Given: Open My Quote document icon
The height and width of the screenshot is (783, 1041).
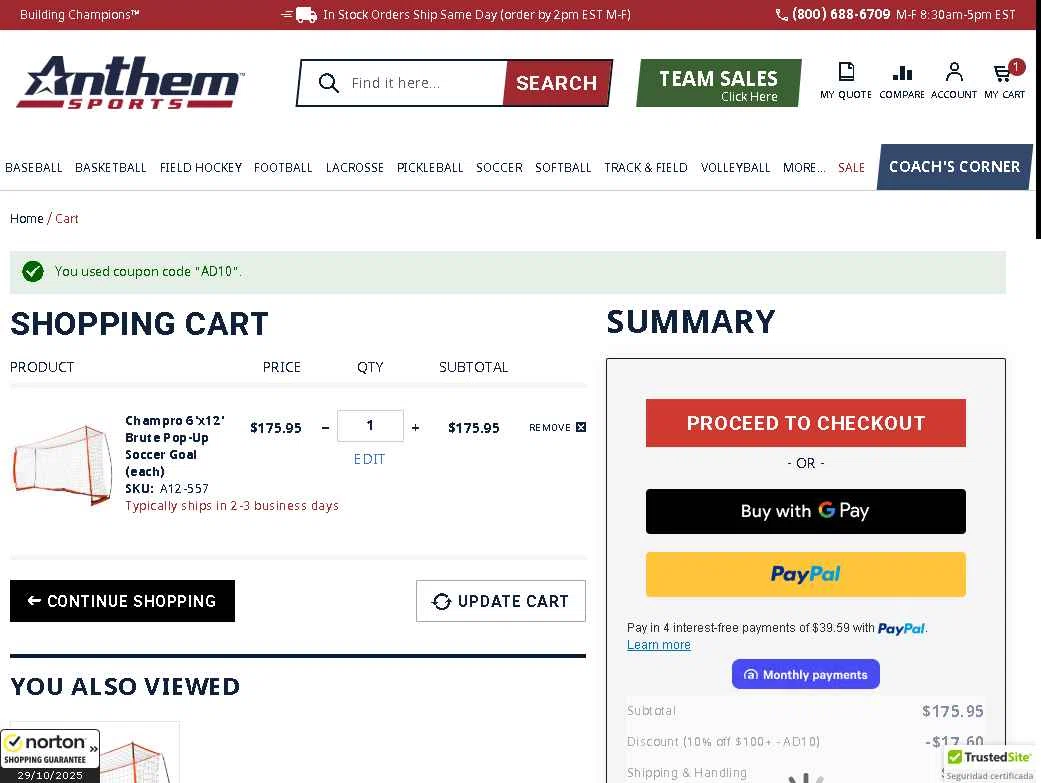Looking at the screenshot, I should tap(846, 72).
